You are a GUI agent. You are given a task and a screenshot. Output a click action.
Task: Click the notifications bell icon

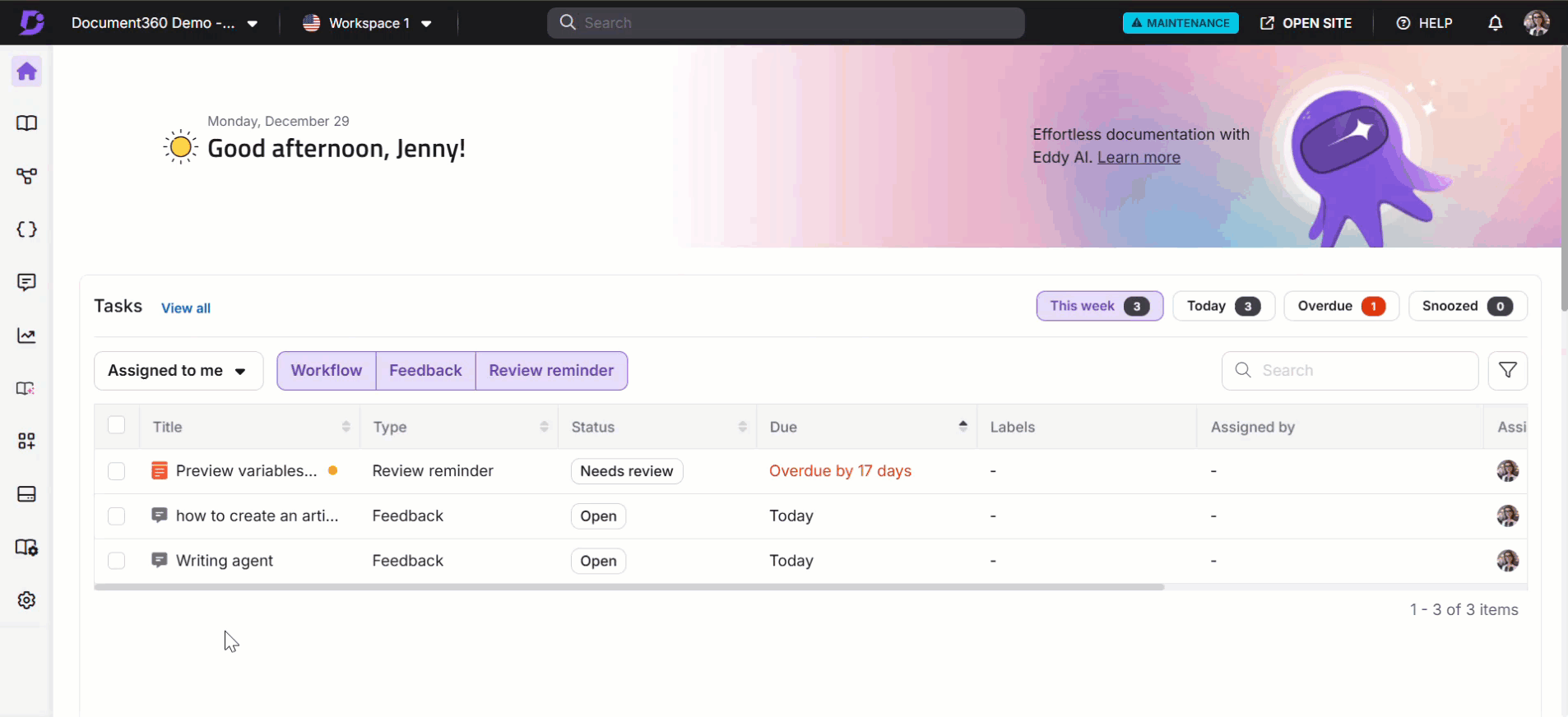(1495, 23)
